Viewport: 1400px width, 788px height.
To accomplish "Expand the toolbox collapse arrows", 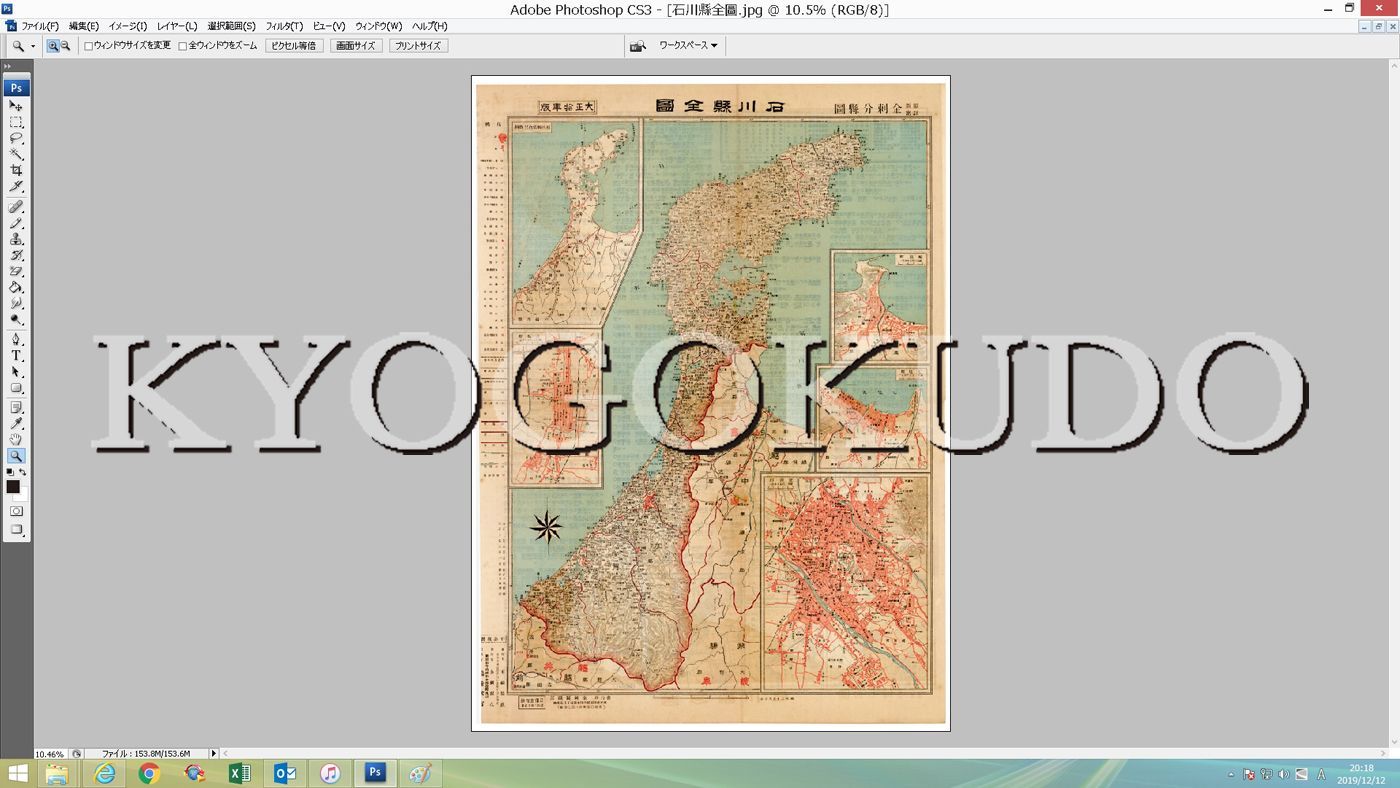I will [x=8, y=67].
